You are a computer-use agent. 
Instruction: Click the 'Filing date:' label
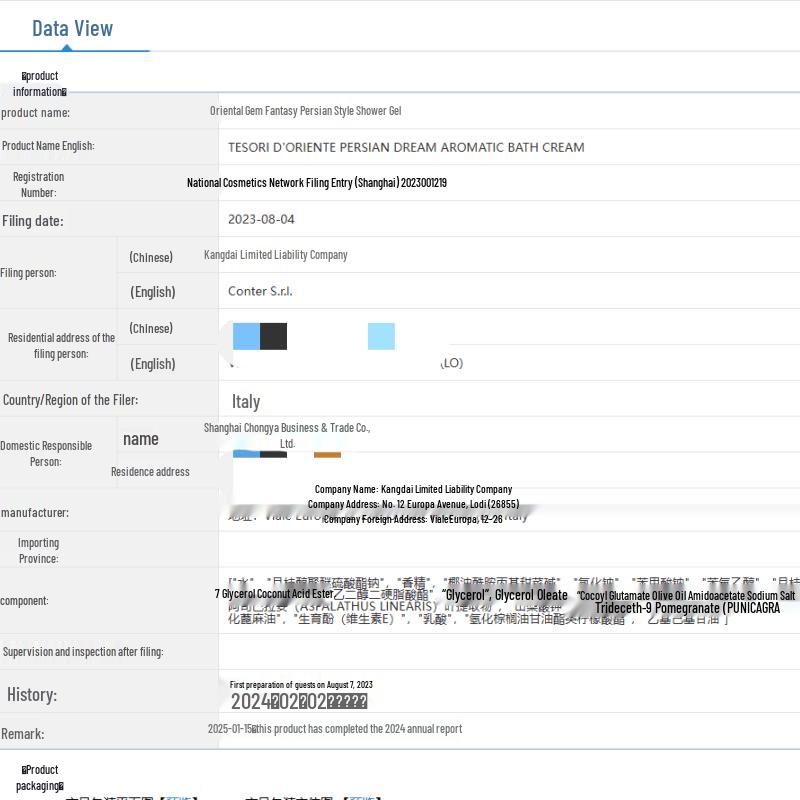point(33,221)
